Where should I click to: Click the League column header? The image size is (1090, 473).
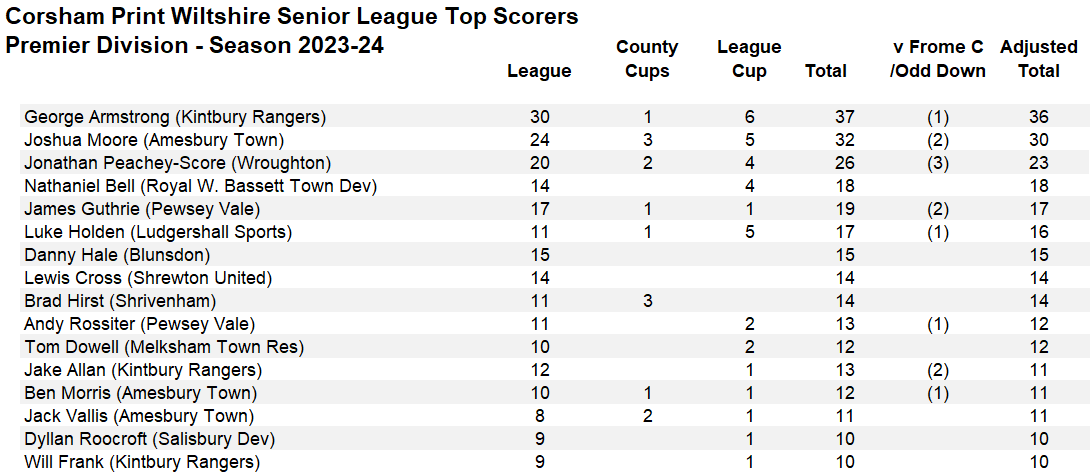[539, 71]
